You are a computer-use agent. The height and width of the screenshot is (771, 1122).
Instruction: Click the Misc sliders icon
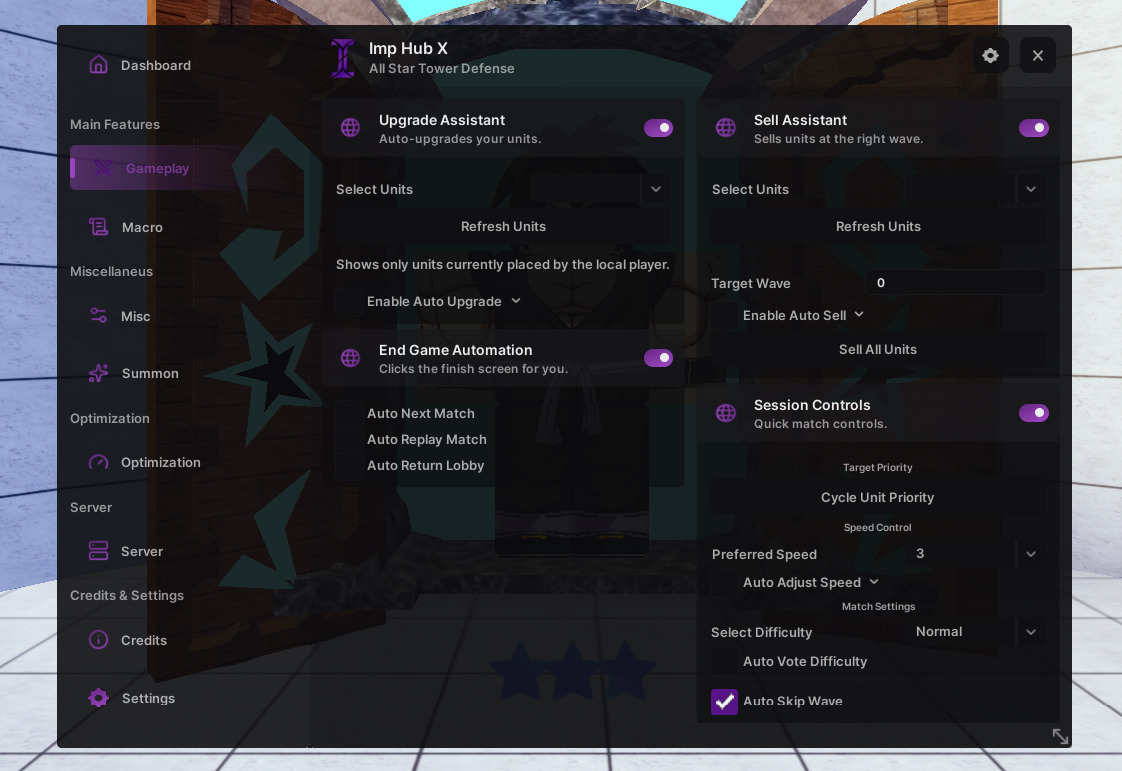point(99,316)
